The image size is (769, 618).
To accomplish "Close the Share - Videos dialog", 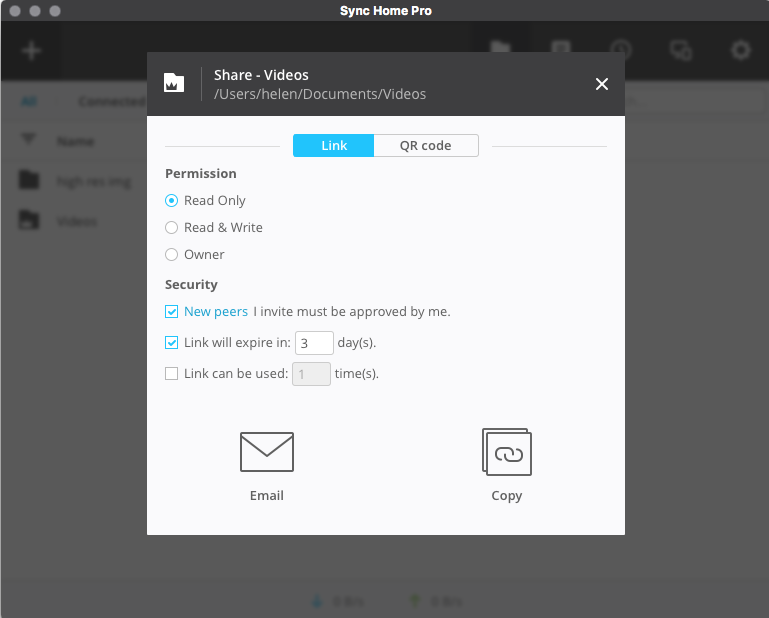I will pyautogui.click(x=602, y=84).
